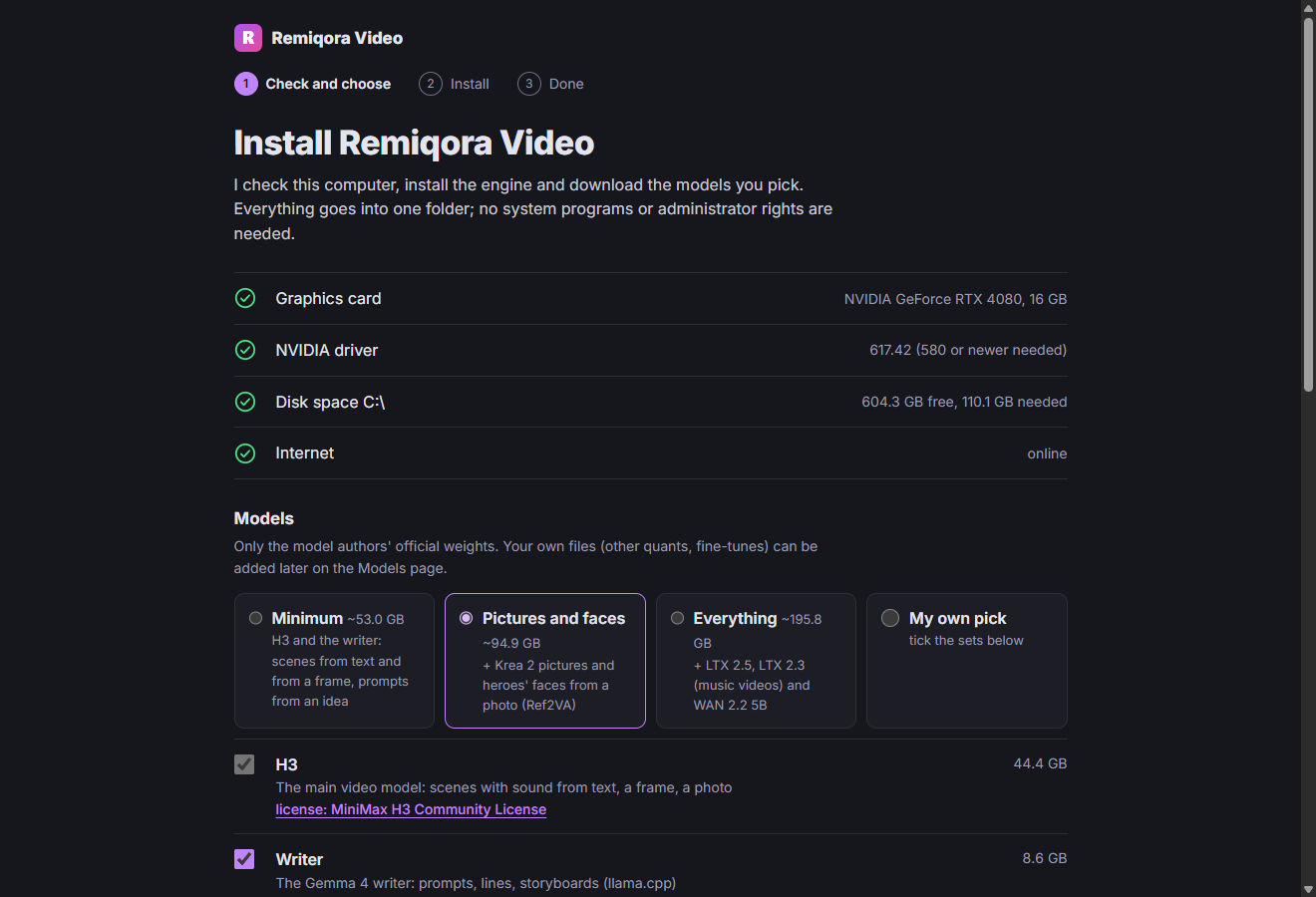
Task: Click the step 3 circle icon
Action: (x=529, y=84)
